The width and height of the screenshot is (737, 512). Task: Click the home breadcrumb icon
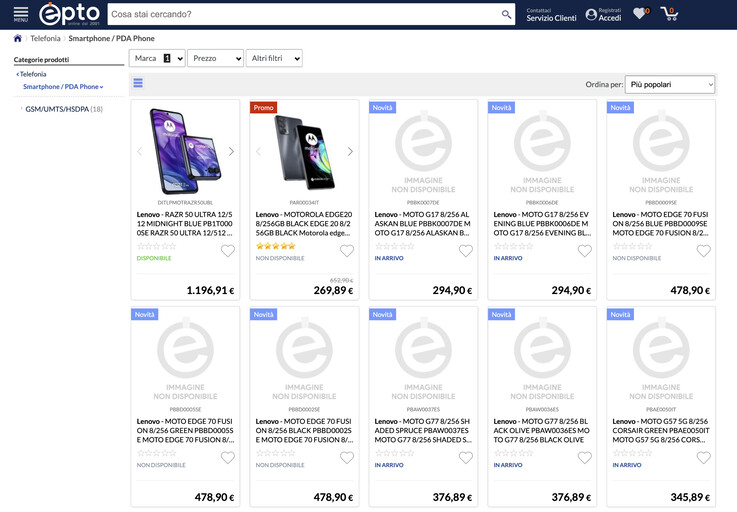pos(17,39)
